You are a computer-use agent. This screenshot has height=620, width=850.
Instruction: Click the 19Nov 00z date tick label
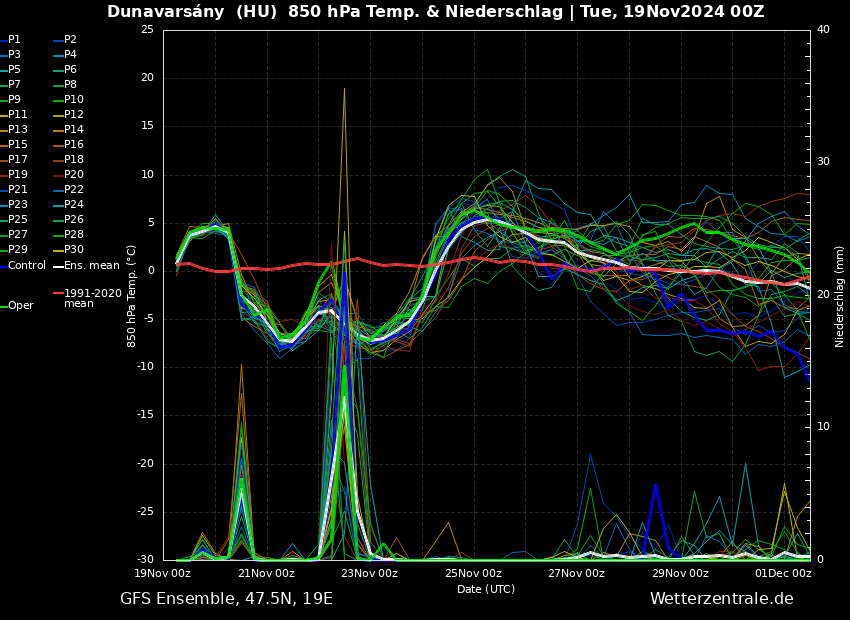pos(162,574)
